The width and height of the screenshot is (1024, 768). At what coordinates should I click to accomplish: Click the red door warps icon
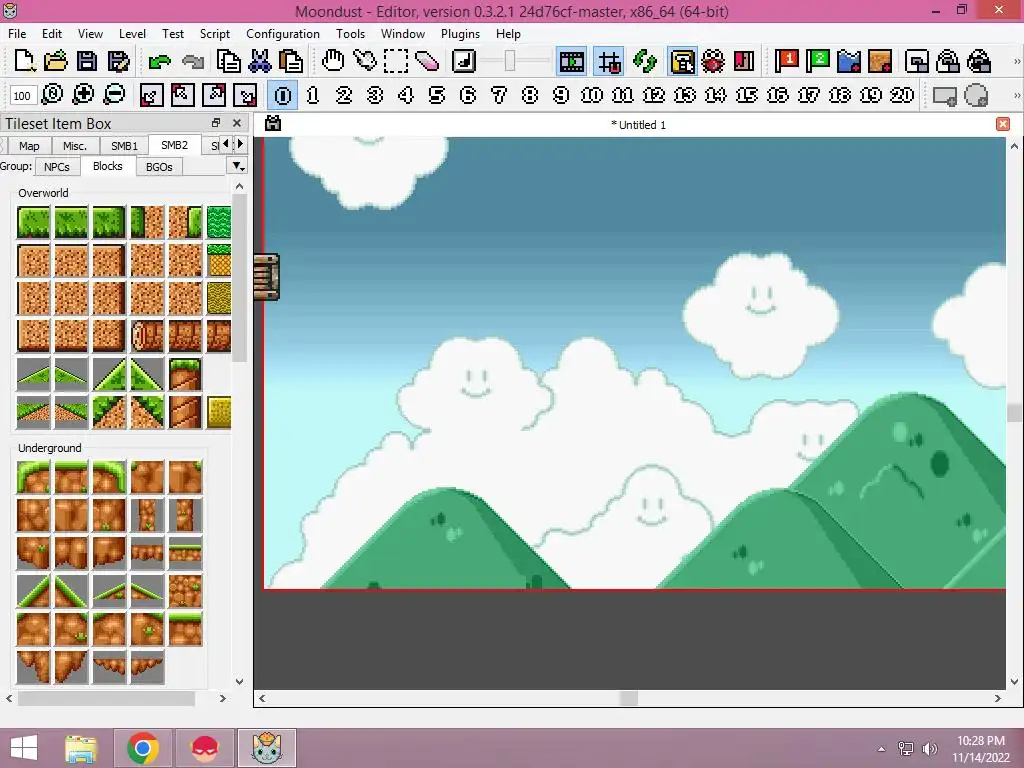tap(744, 61)
